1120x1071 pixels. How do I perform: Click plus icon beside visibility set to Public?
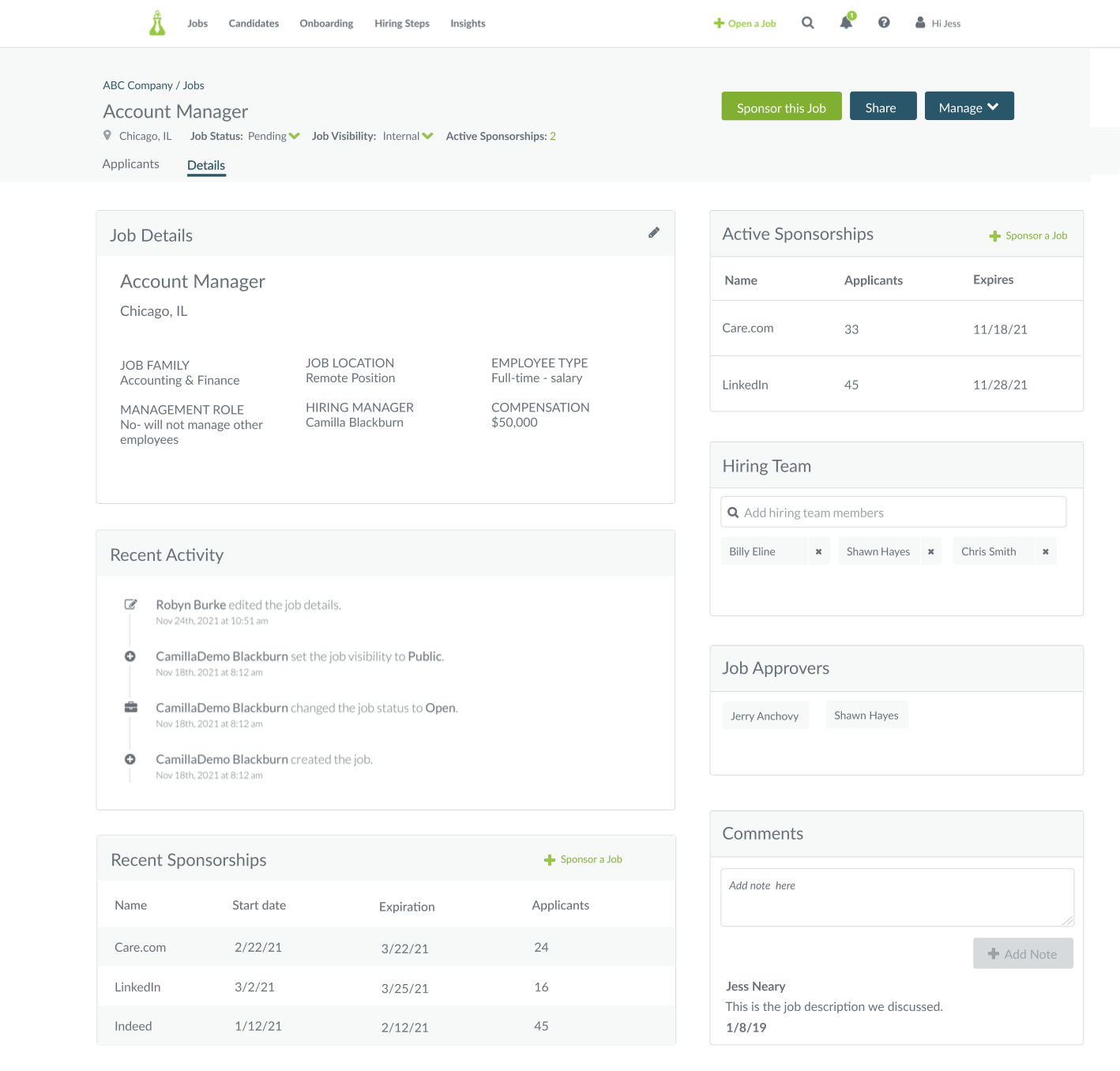click(130, 656)
